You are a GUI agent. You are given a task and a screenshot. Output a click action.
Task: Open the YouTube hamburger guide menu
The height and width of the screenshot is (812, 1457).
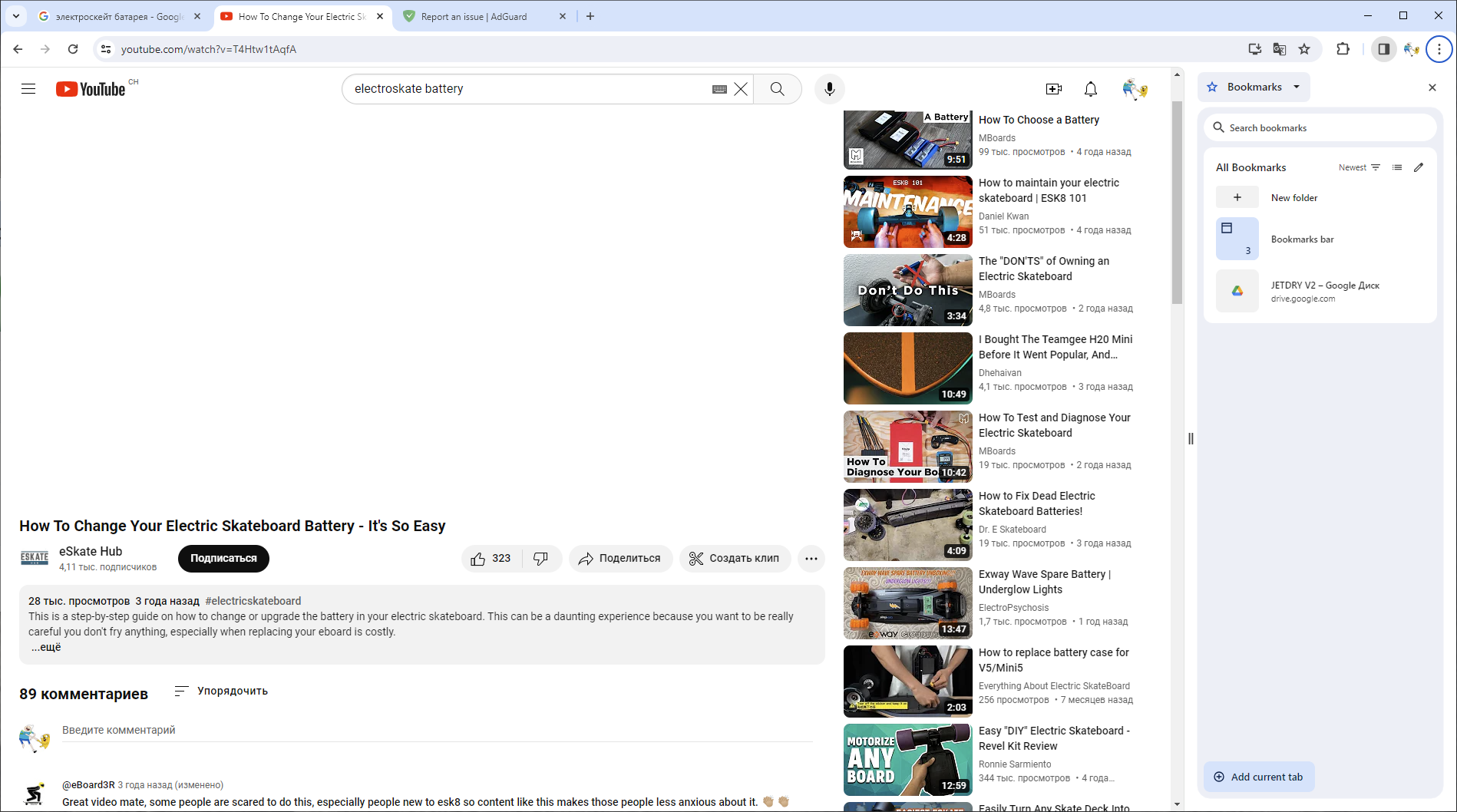tap(28, 88)
